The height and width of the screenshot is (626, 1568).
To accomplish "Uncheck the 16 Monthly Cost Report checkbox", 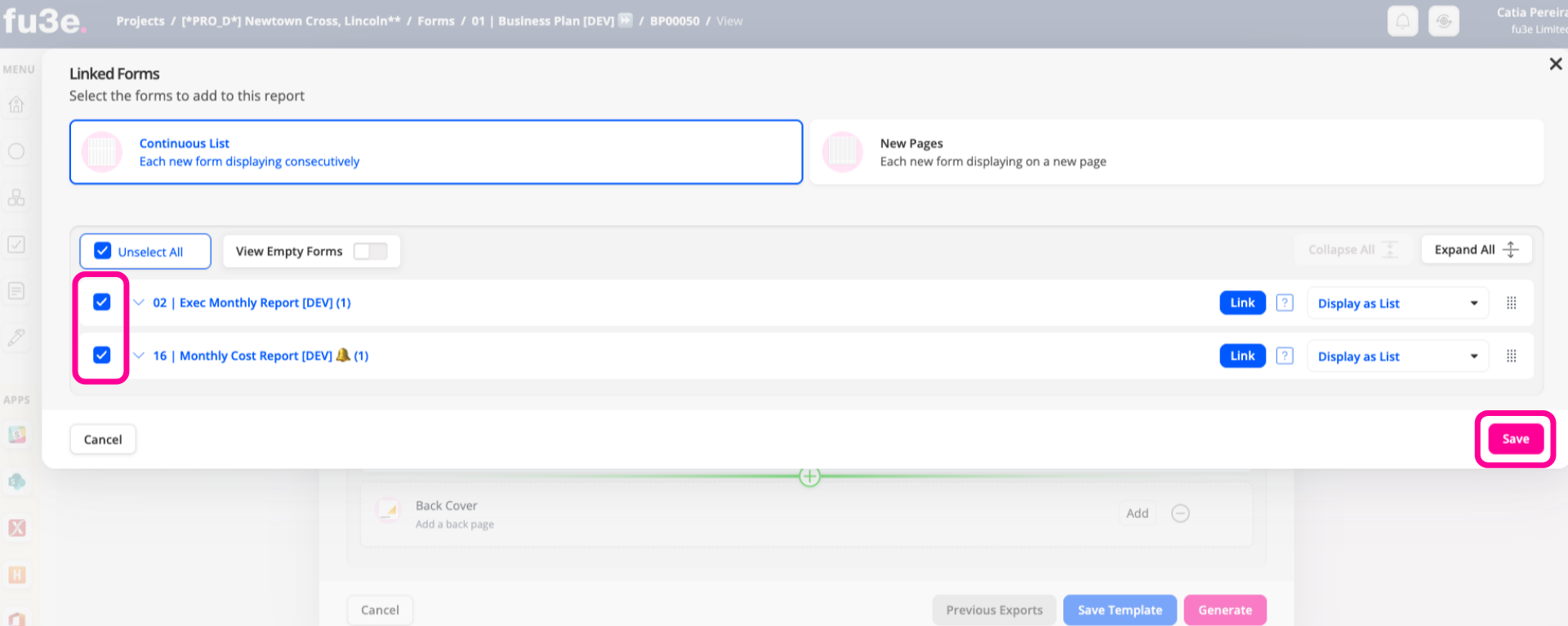I will pyautogui.click(x=101, y=355).
